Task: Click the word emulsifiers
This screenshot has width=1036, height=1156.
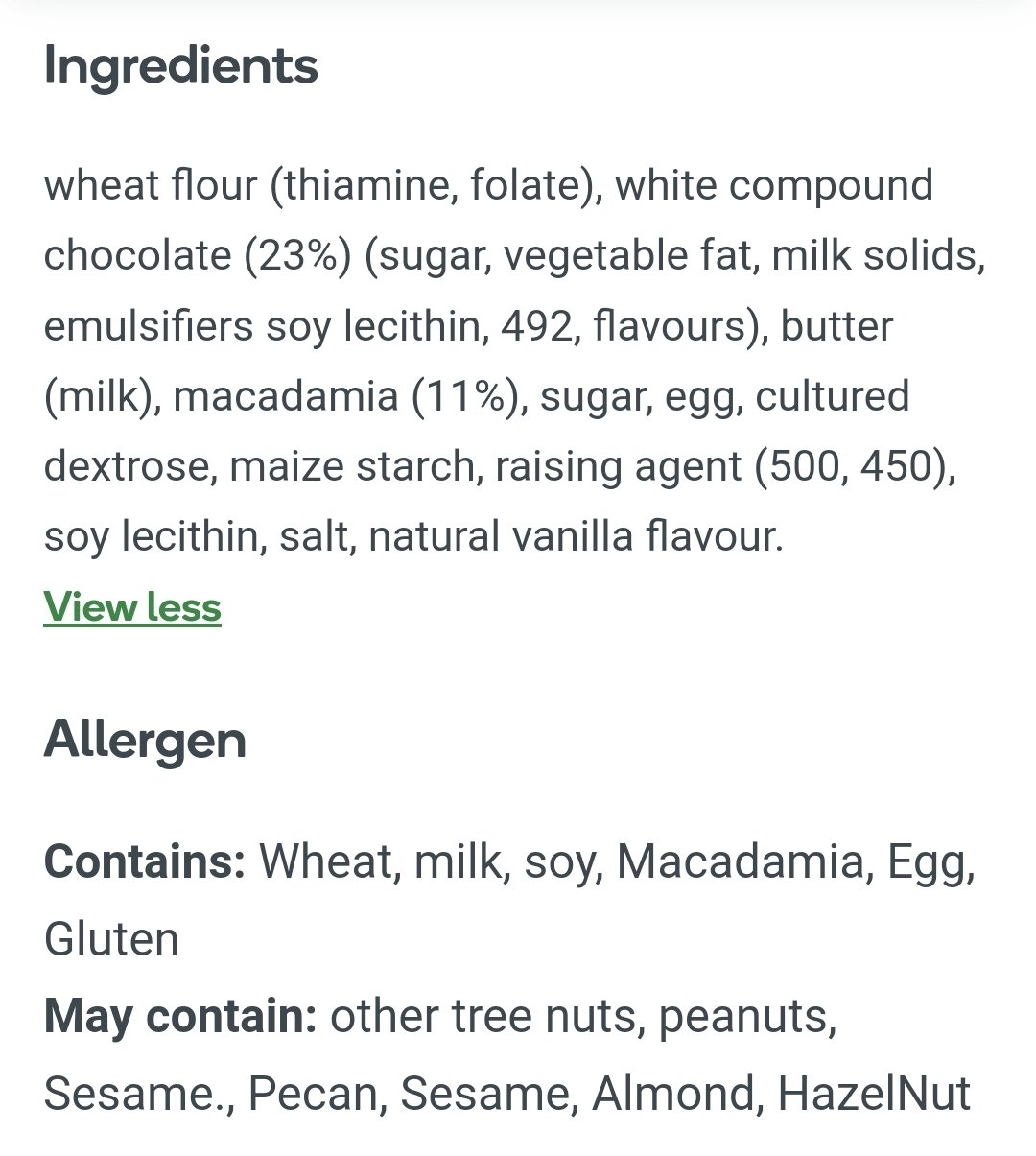Action: [148, 326]
